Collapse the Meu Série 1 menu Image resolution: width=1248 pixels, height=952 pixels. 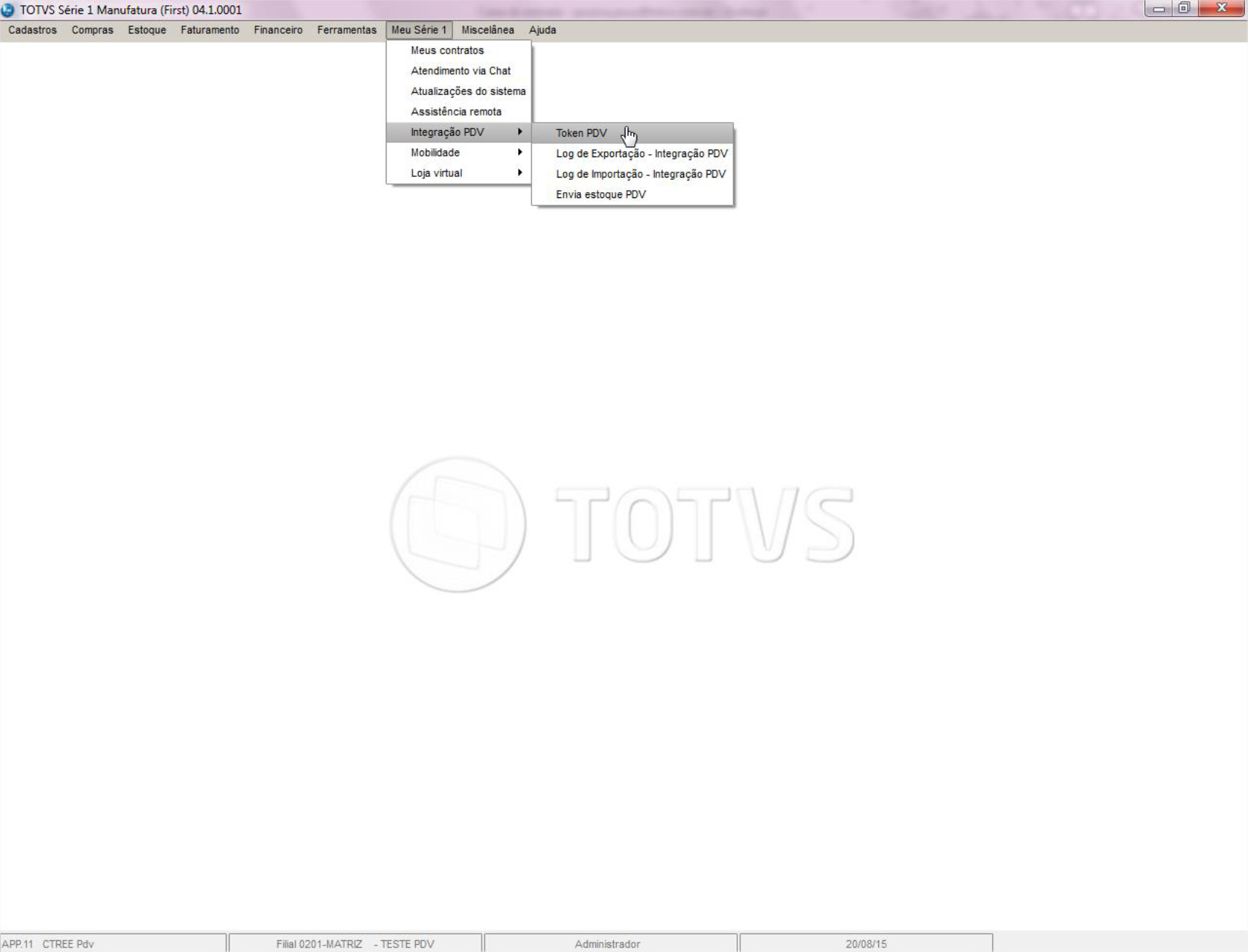click(419, 30)
